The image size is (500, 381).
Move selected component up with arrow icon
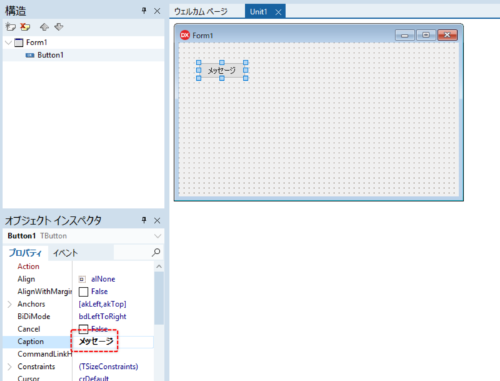click(44, 27)
